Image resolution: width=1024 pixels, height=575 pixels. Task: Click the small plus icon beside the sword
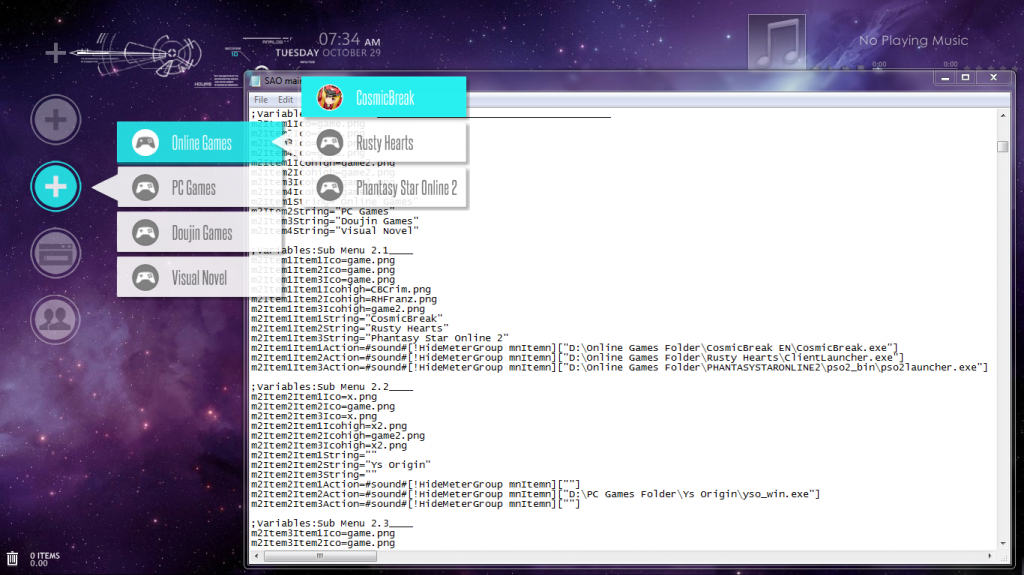[56, 52]
